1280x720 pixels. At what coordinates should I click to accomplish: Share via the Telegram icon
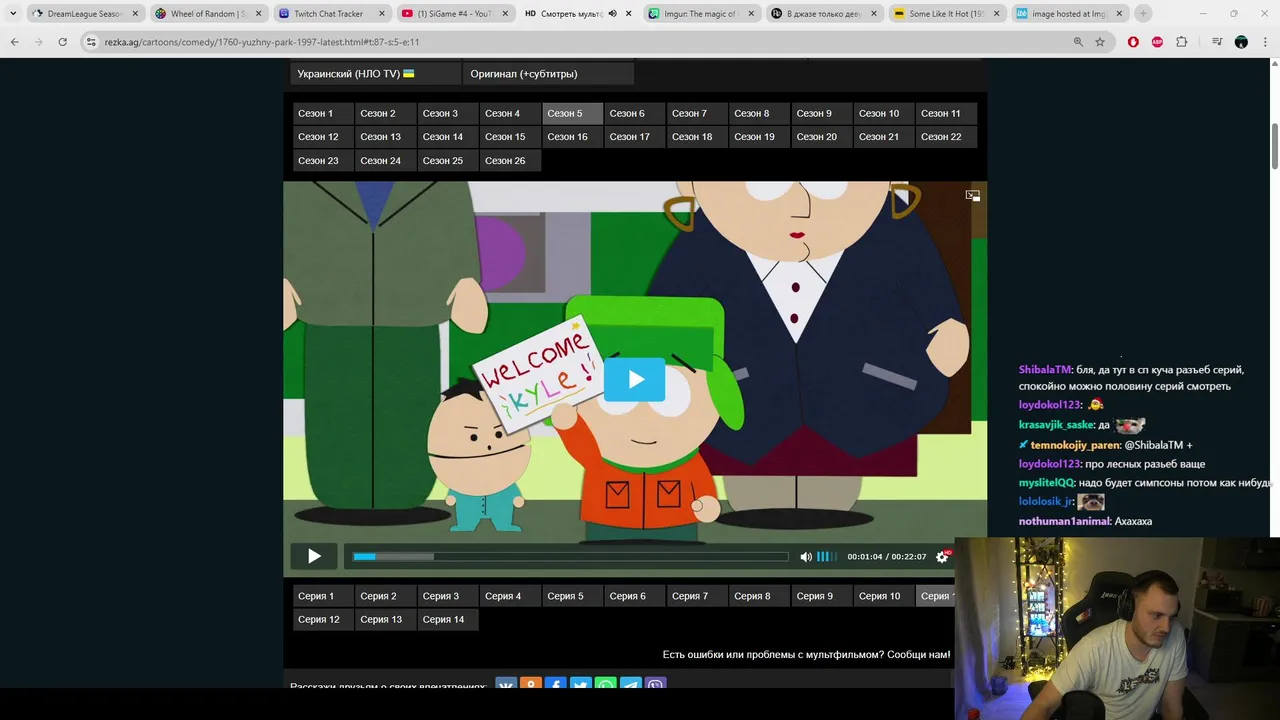point(631,686)
